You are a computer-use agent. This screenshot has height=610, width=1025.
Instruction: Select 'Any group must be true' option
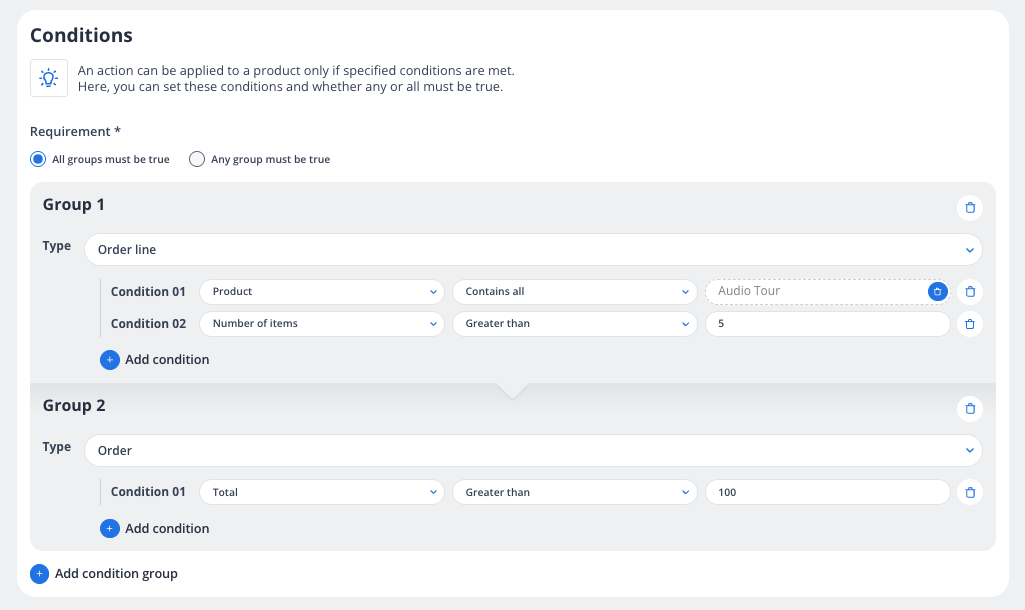(197, 159)
